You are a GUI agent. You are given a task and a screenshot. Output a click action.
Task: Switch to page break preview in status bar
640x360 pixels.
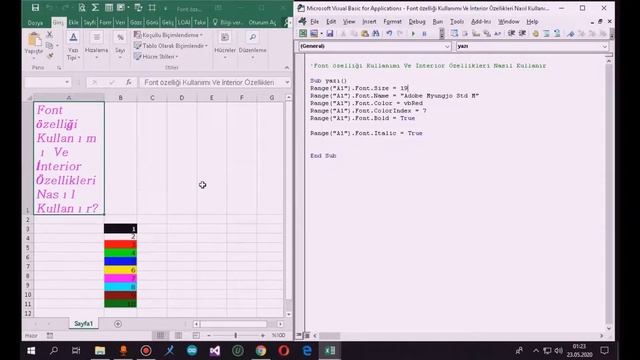pyautogui.click(x=196, y=336)
